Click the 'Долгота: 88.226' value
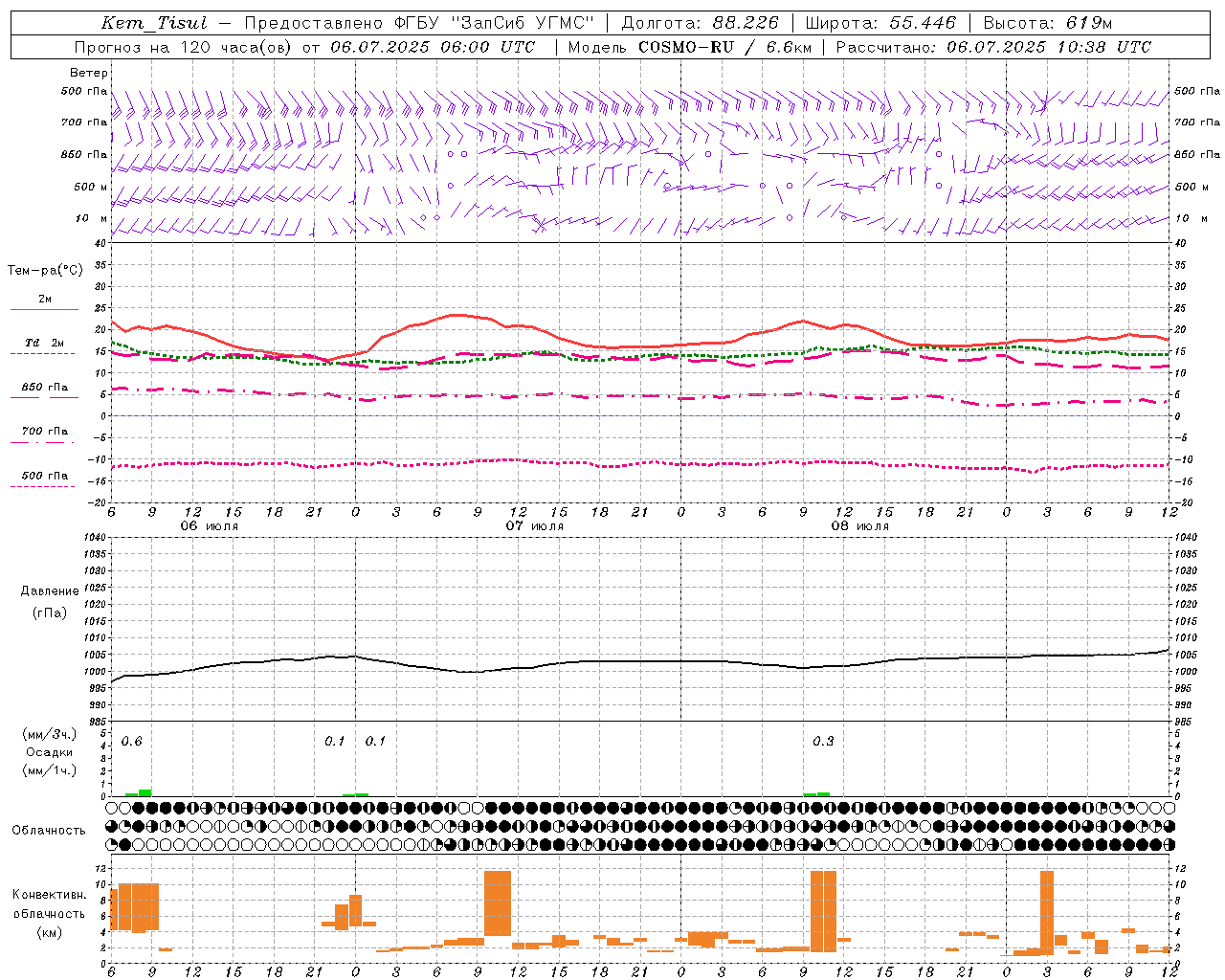This screenshot has width=1225, height=980. 701,23
